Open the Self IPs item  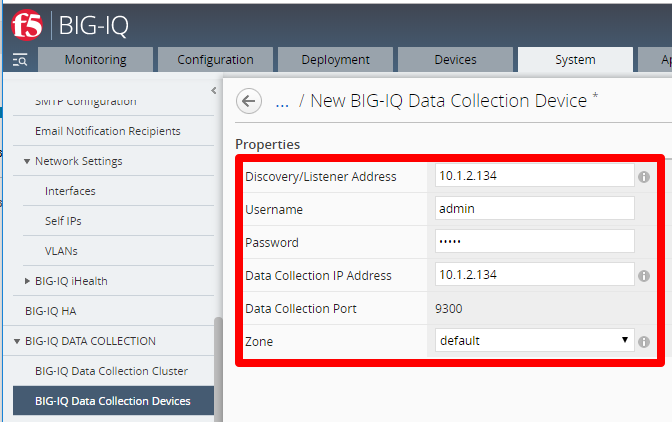[63, 221]
